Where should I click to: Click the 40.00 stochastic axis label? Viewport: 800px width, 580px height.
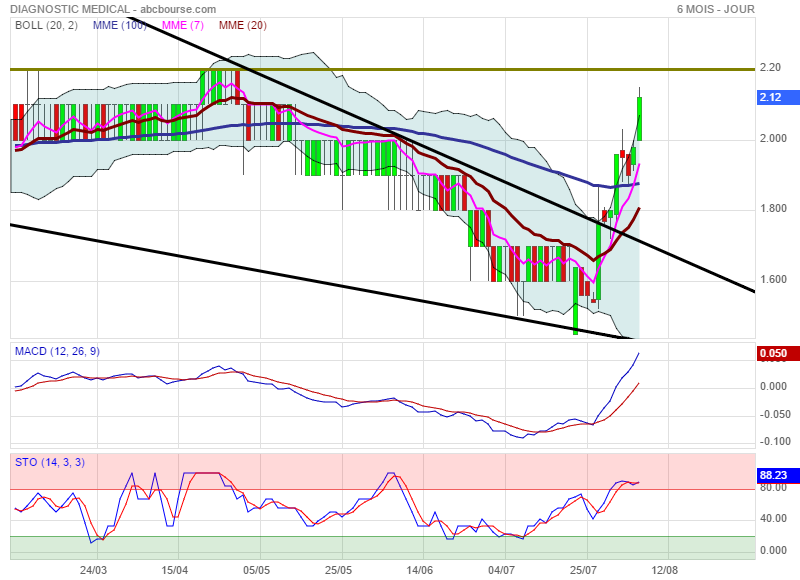click(x=773, y=518)
